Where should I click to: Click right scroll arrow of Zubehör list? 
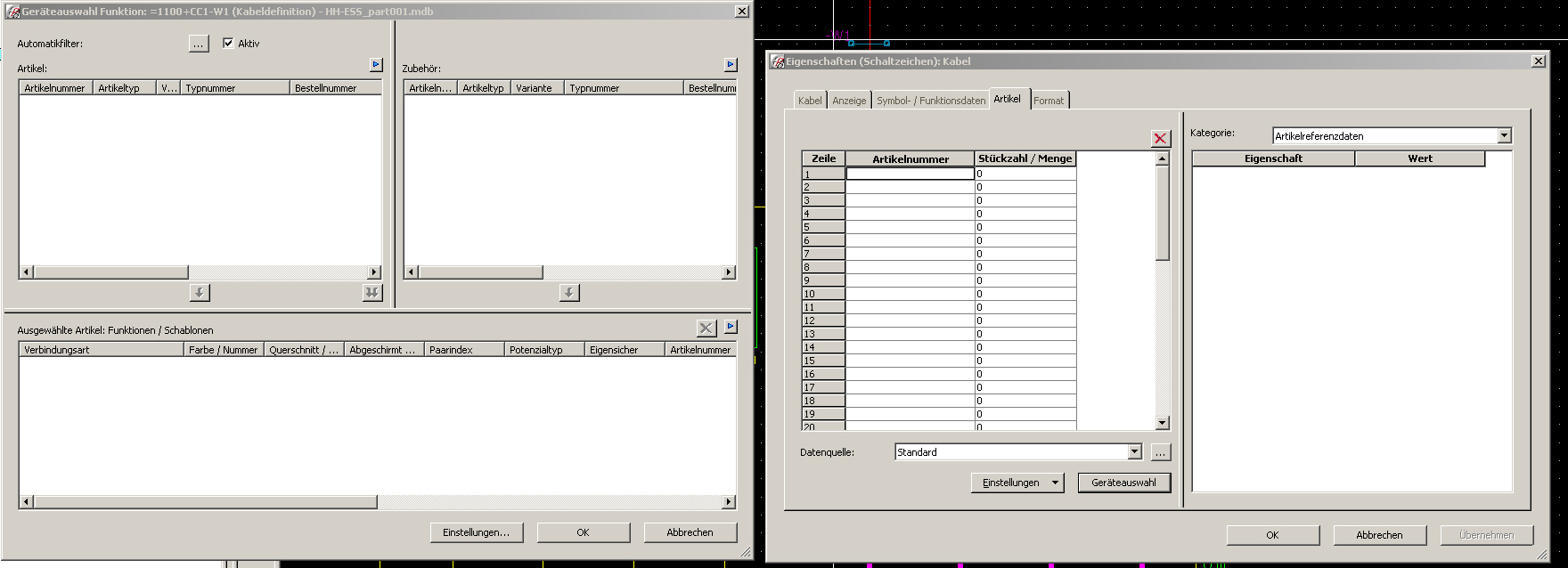[729, 272]
